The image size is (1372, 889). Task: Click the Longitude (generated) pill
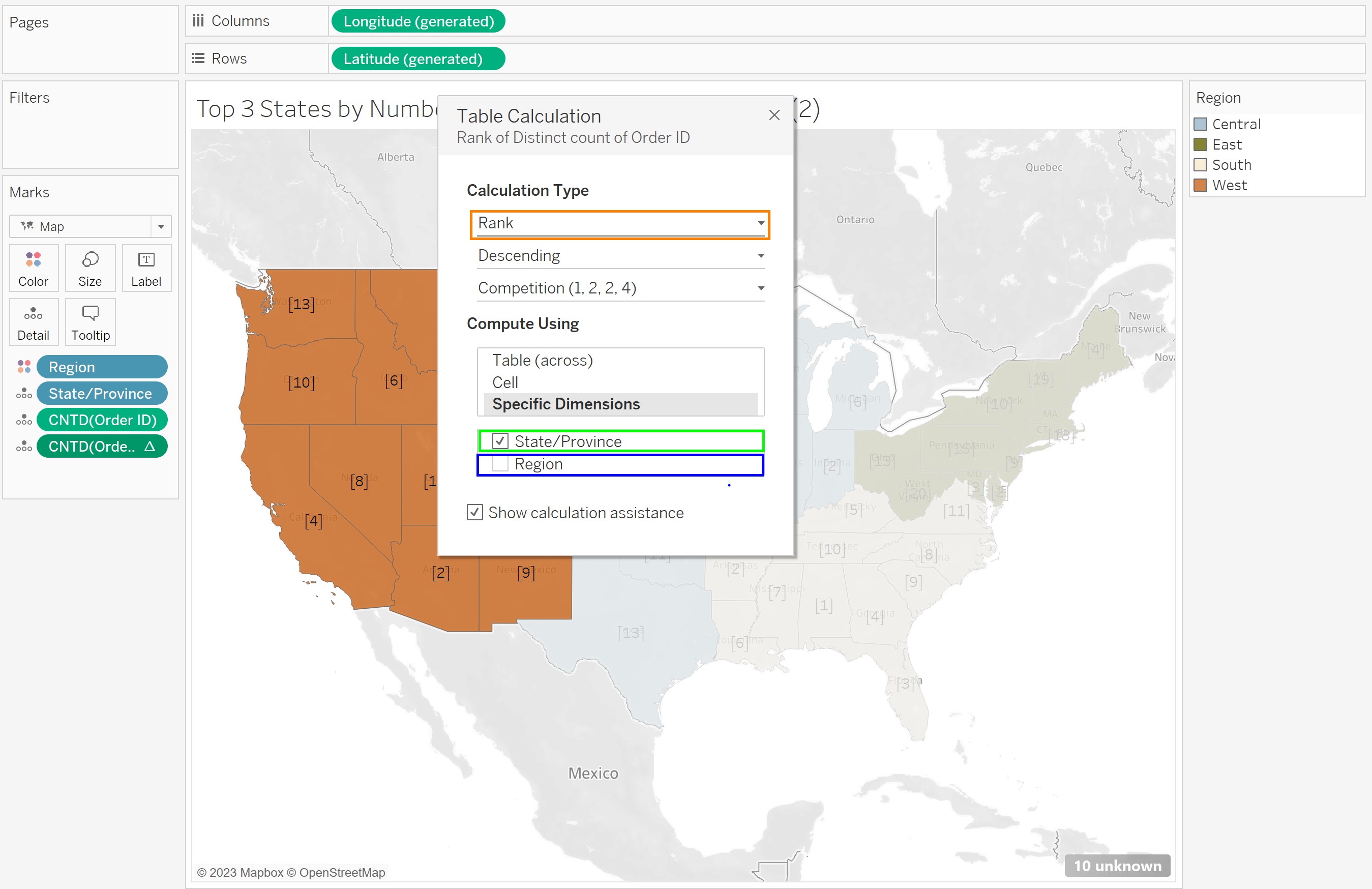pyautogui.click(x=418, y=21)
